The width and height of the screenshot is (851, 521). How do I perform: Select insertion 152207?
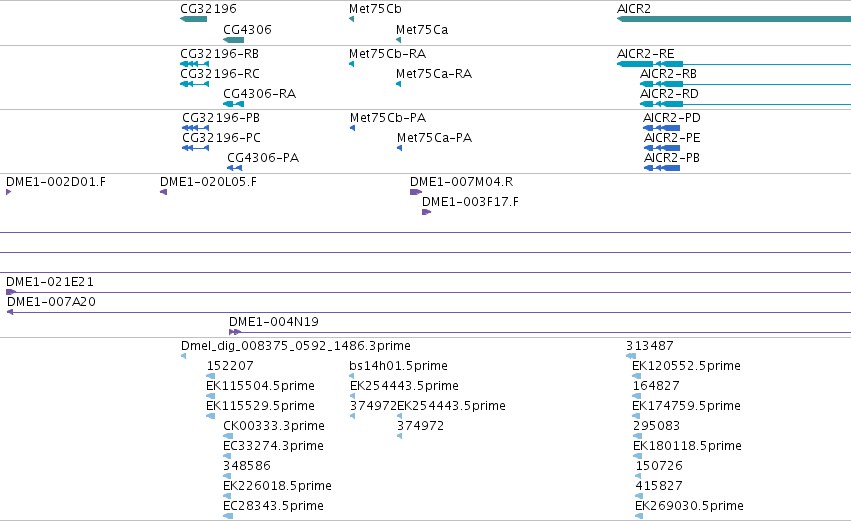230,366
